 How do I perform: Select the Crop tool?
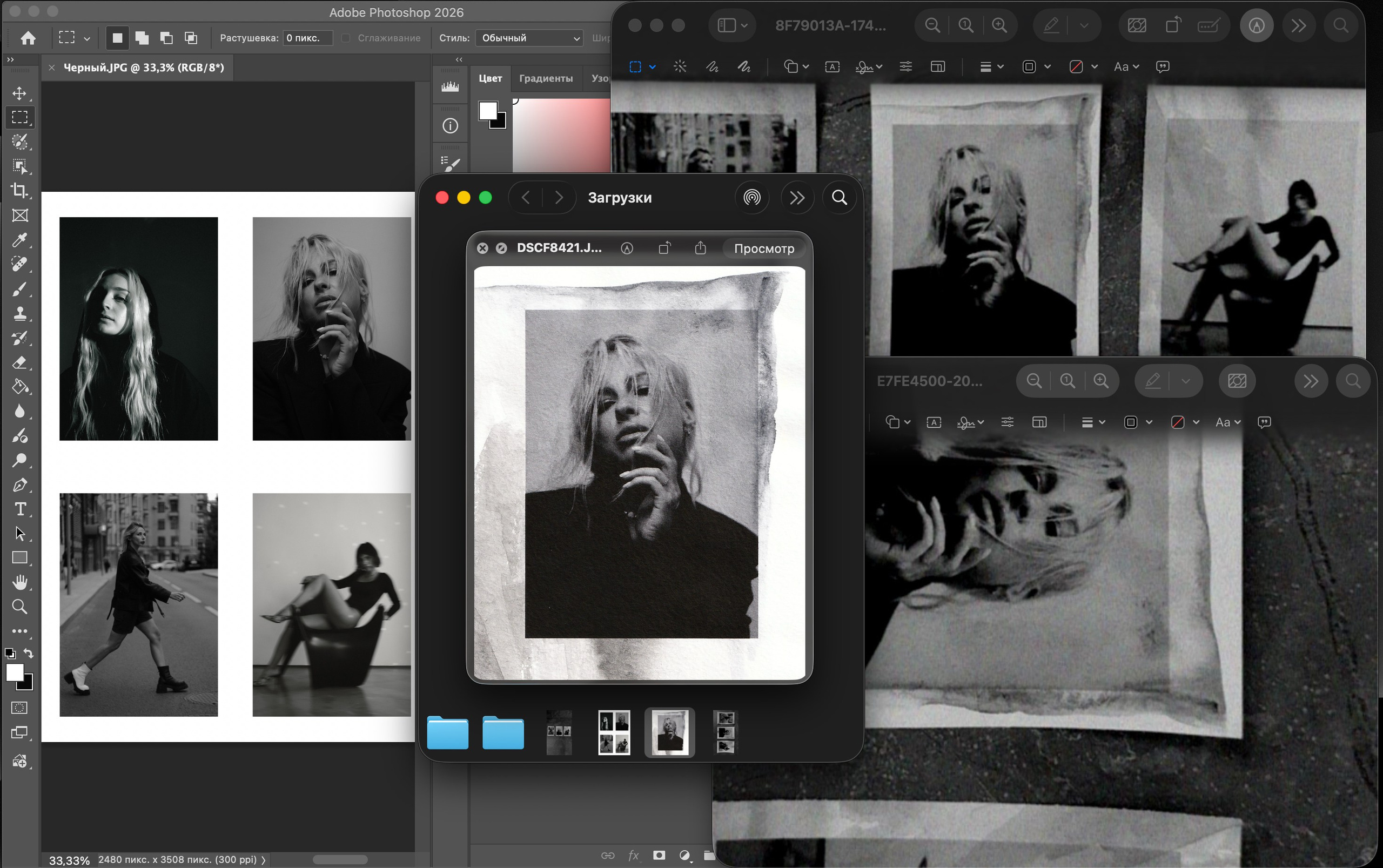click(x=19, y=191)
